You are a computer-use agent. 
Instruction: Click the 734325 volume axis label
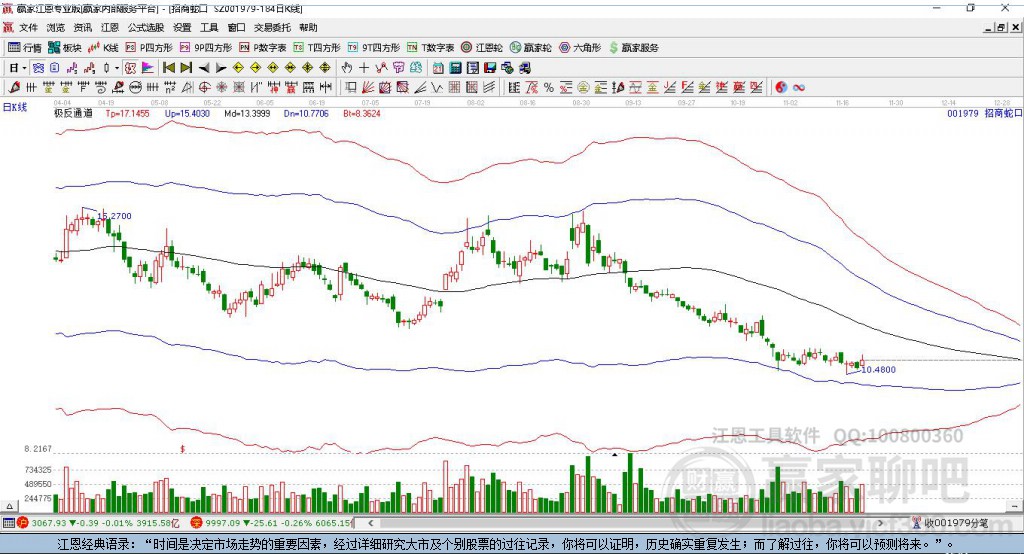pos(39,470)
